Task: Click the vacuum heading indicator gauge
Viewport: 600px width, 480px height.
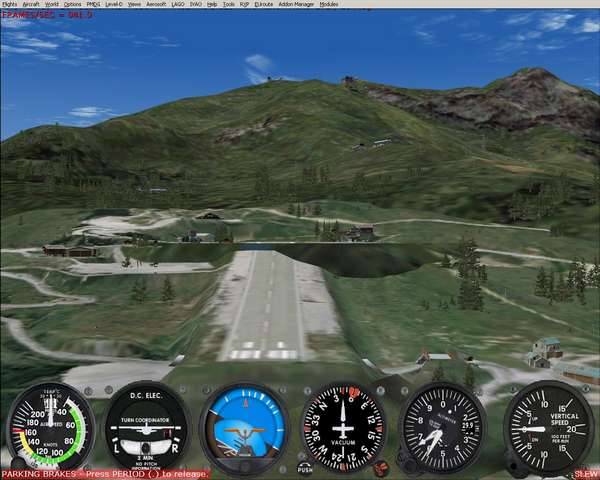Action: 343,427
